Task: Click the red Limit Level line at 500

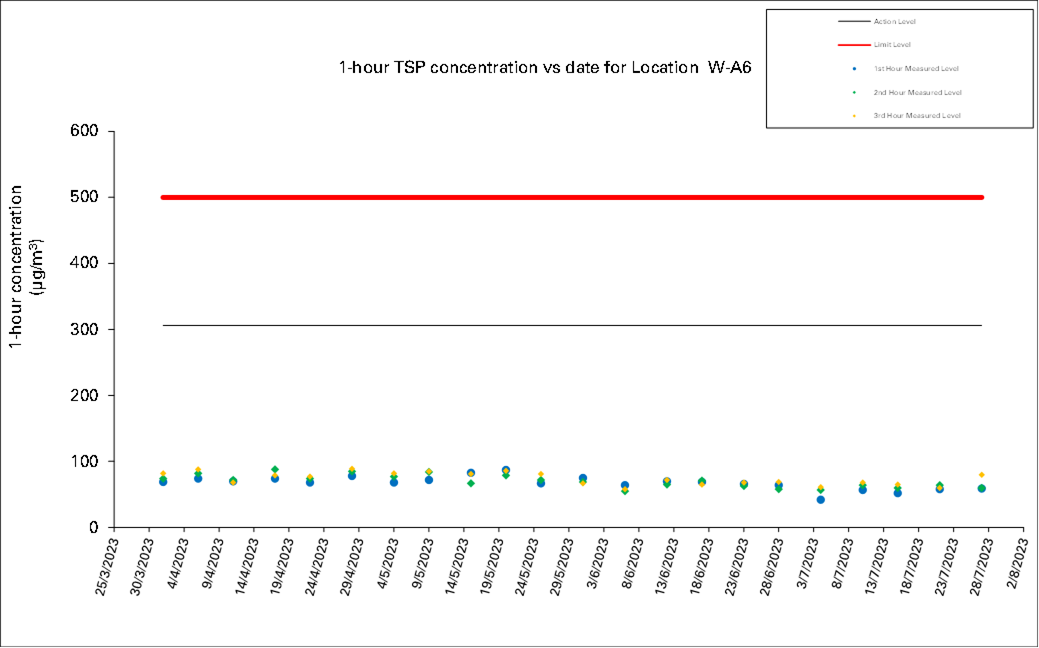Action: pos(572,197)
